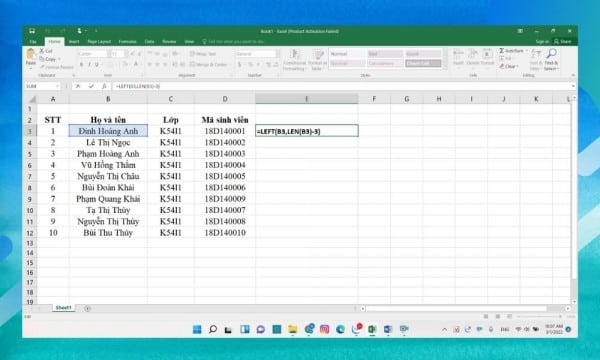Switch to Page Layout view in status bar

tap(497, 317)
